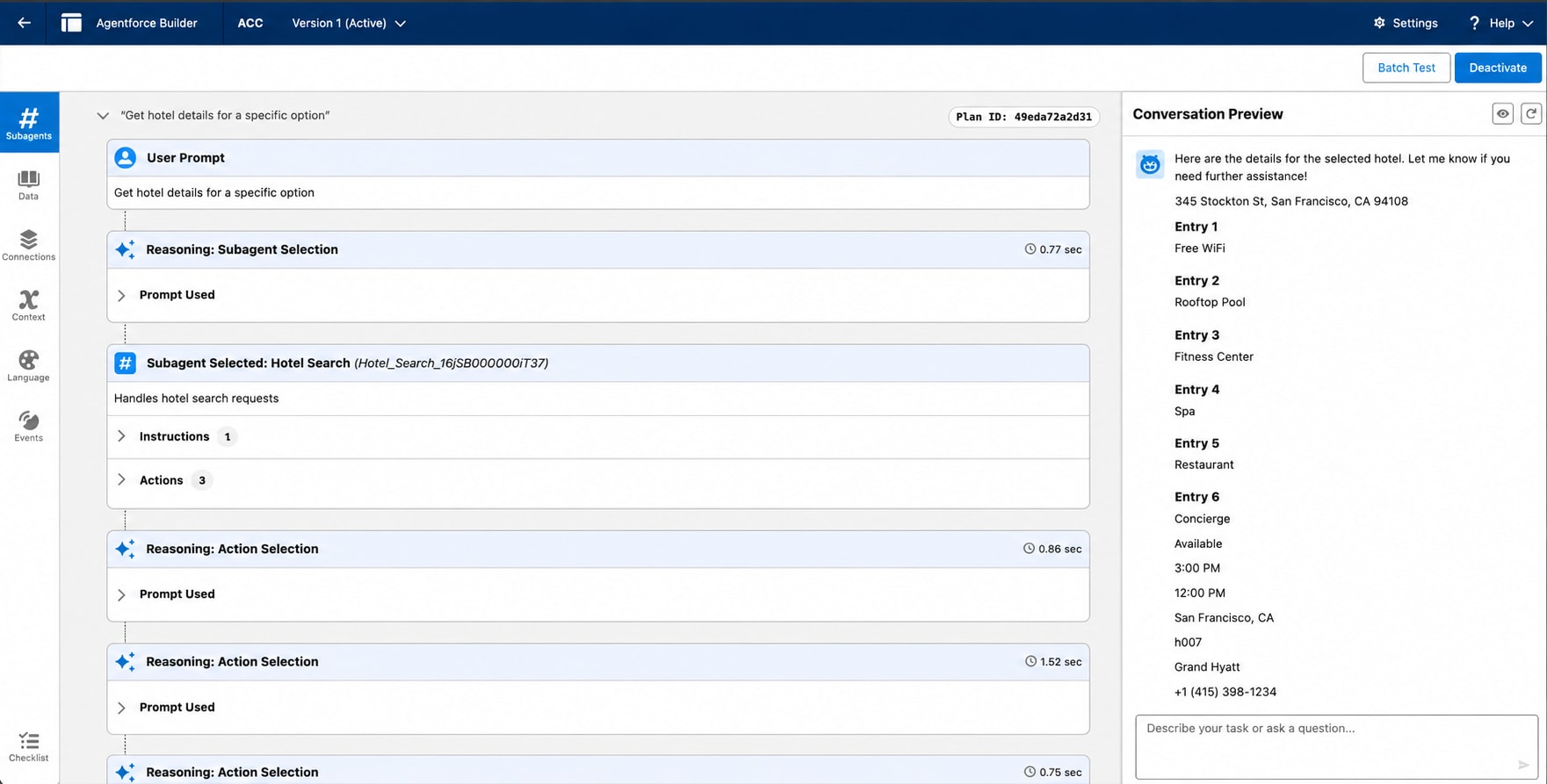Open the Connections sidebar panel
This screenshot has height=784, width=1547.
[x=29, y=246]
